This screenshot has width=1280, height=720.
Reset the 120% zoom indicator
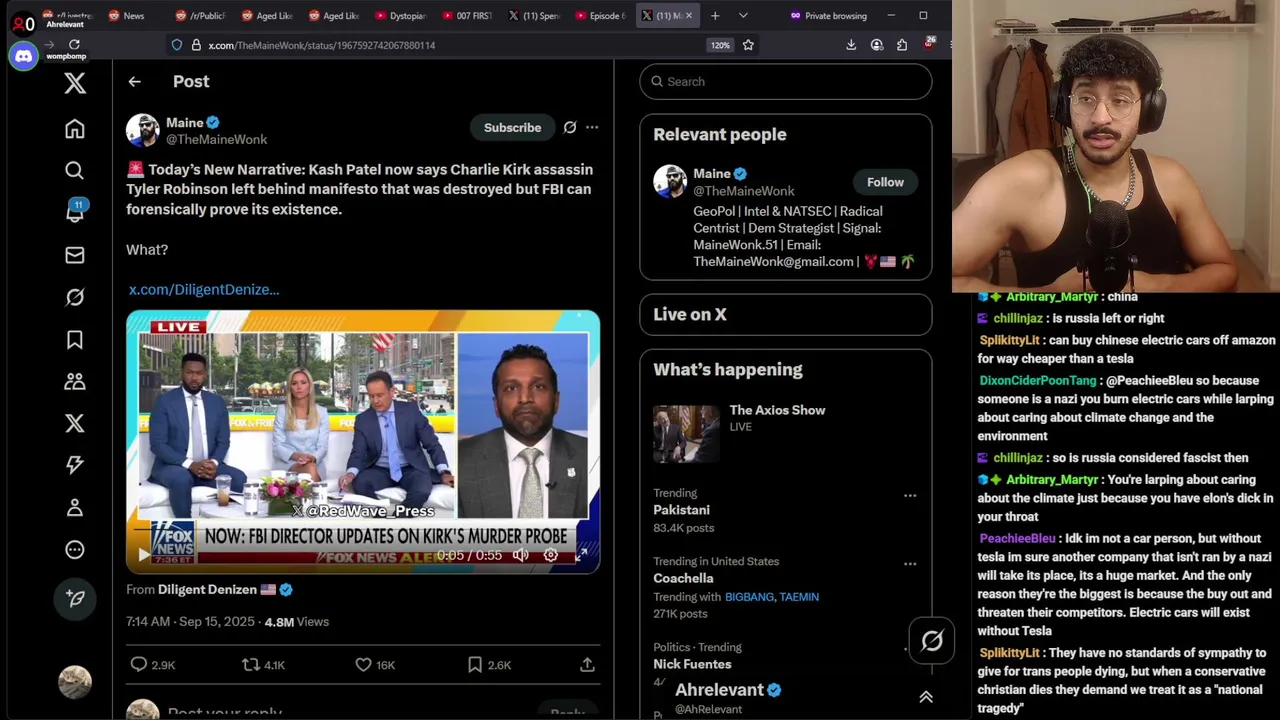pyautogui.click(x=720, y=45)
